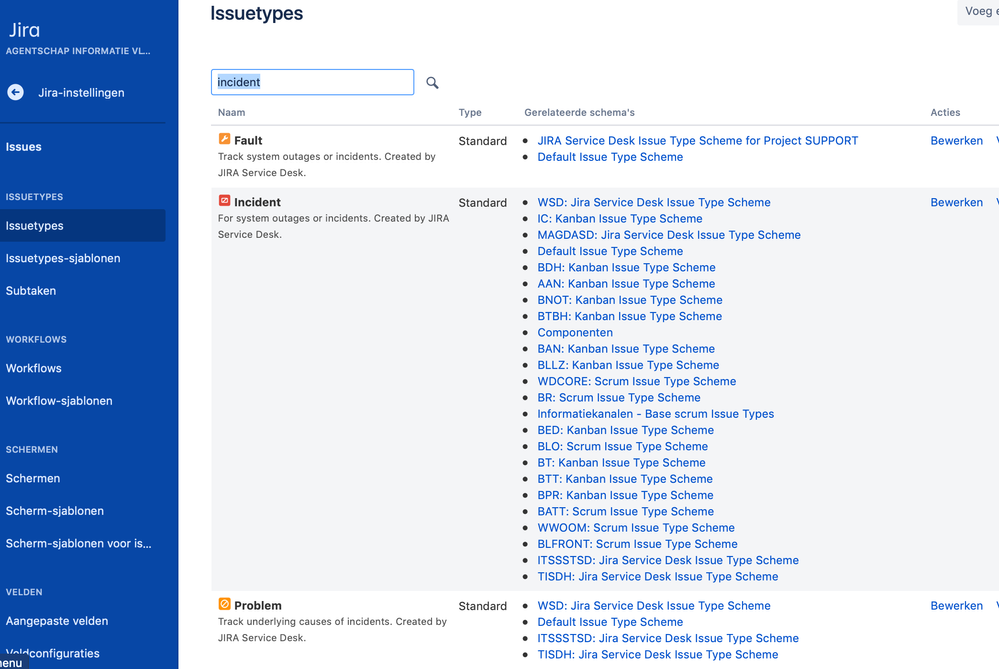This screenshot has width=999, height=669.
Task: Open the Issues section in sidebar
Action: click(24, 147)
